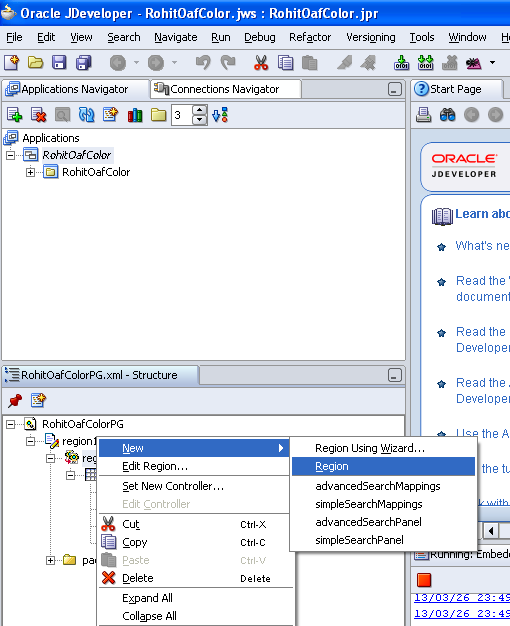Open the Forward button history dropdown arrow
Viewport: 510px width, 626px height.
(174, 63)
